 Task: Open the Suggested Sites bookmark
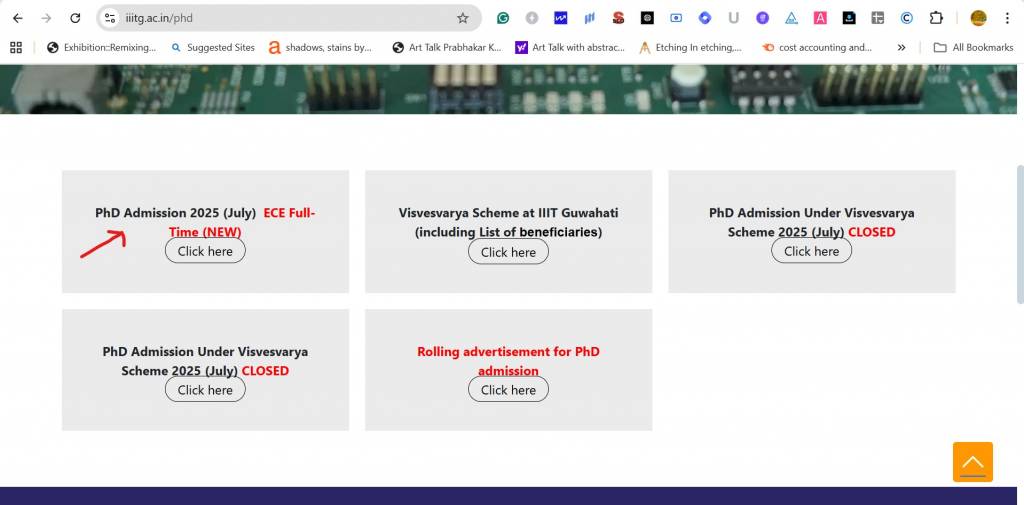tap(213, 47)
